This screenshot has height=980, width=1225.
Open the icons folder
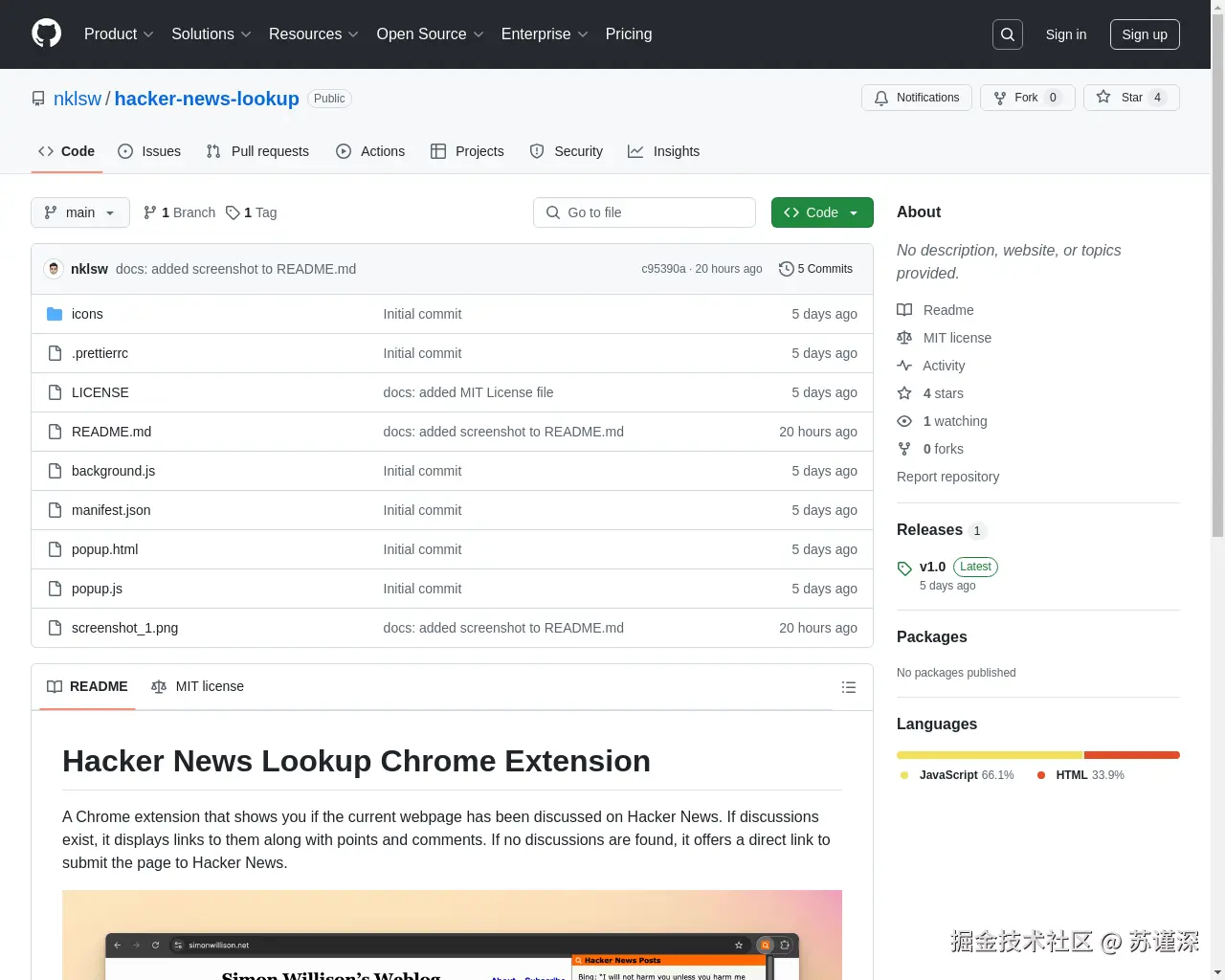tap(87, 313)
